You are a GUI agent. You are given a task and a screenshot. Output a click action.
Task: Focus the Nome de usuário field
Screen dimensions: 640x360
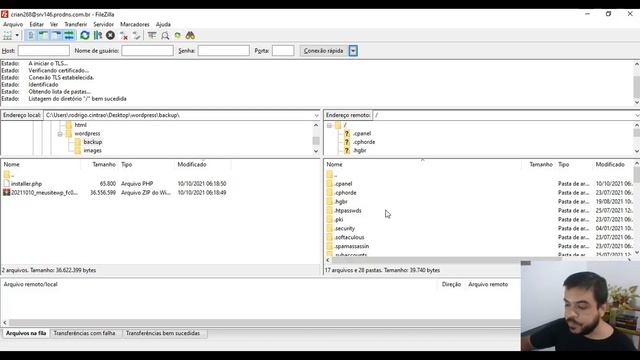[147, 51]
